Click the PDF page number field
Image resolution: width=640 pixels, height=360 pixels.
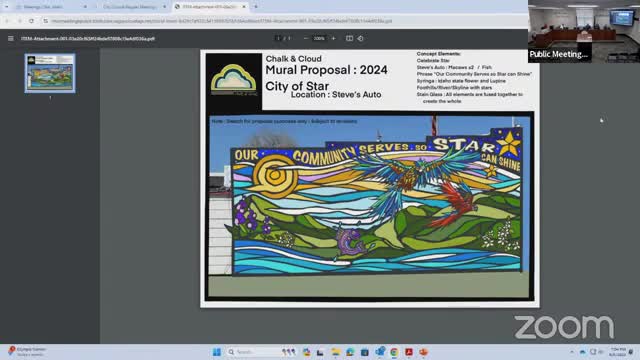click(x=278, y=38)
